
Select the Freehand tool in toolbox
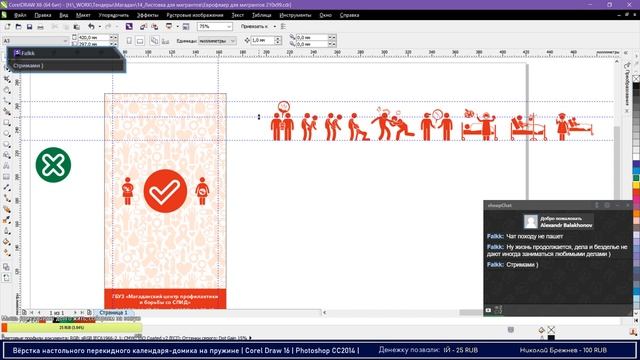point(7,101)
